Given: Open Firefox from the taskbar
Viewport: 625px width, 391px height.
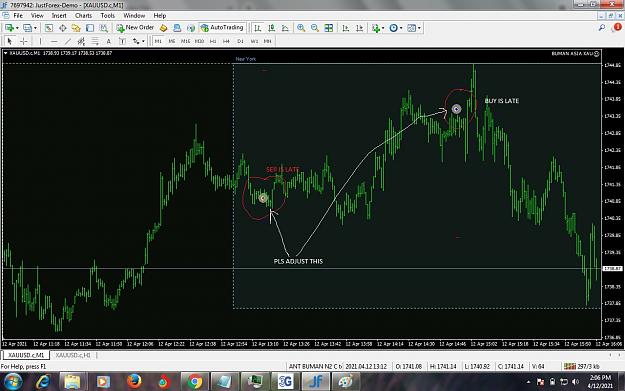Looking at the screenshot, I should point(134,382).
